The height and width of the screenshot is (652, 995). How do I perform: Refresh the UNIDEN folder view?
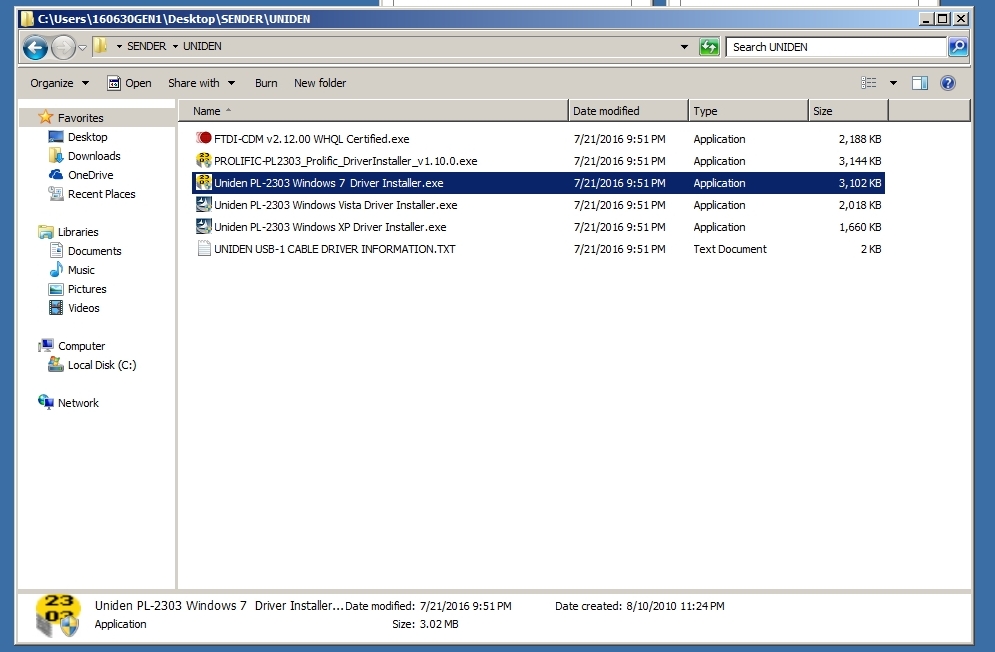pyautogui.click(x=709, y=47)
